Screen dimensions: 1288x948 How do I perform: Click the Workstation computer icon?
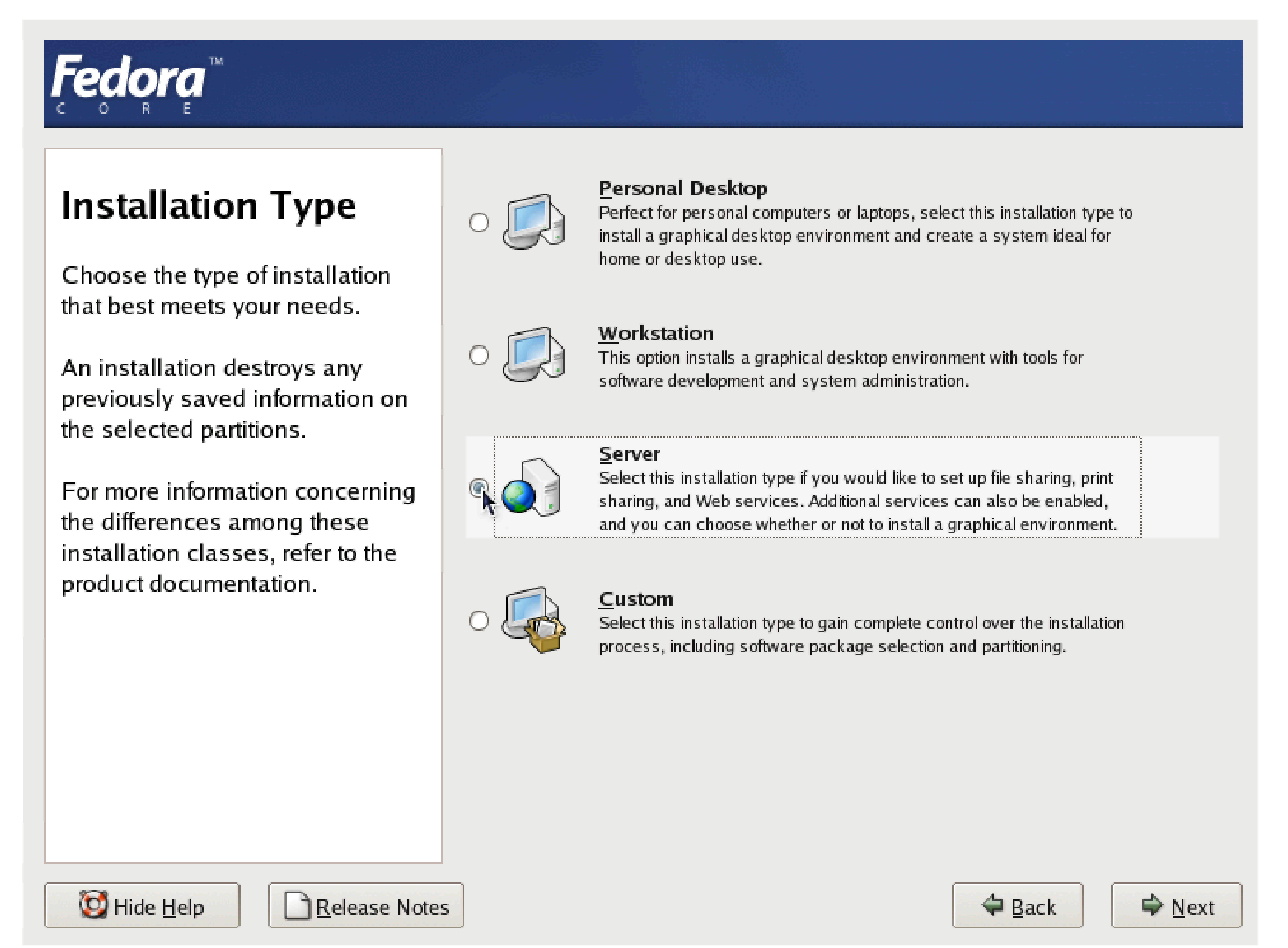(x=533, y=355)
